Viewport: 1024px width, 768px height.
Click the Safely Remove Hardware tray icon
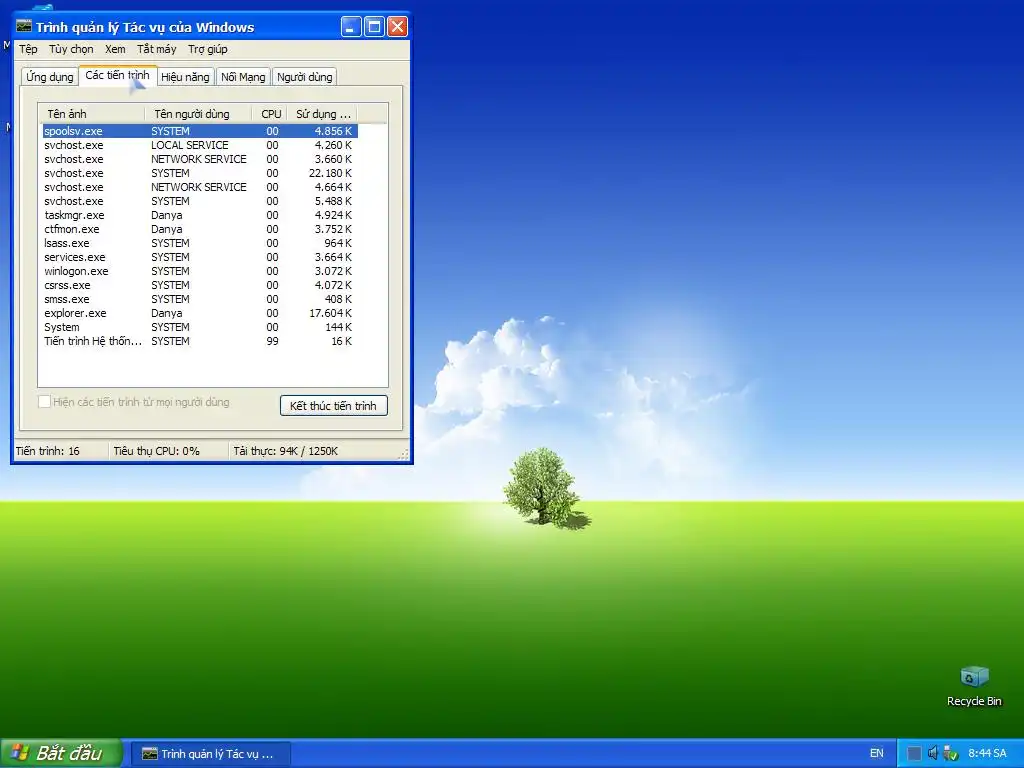(x=950, y=753)
